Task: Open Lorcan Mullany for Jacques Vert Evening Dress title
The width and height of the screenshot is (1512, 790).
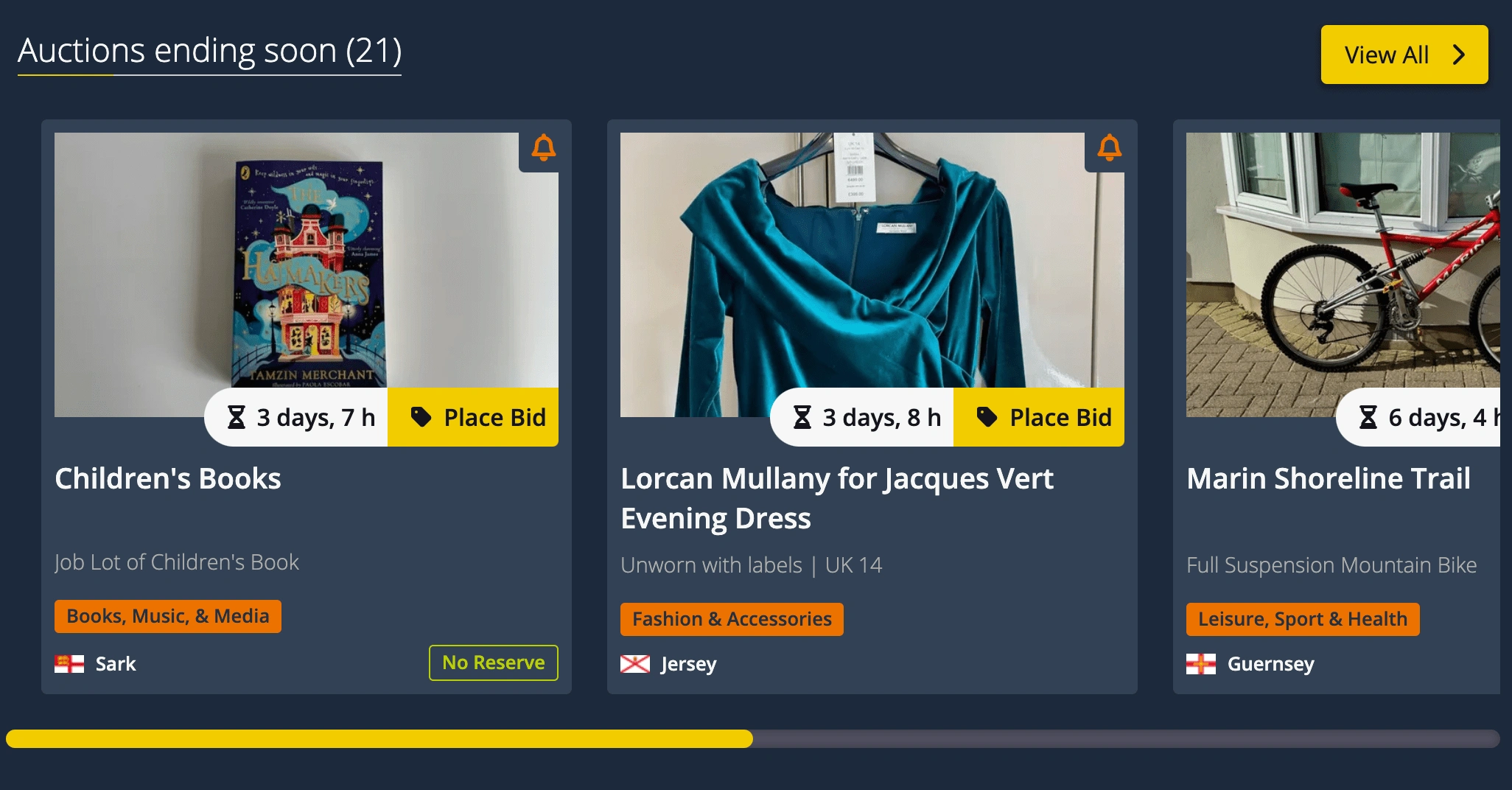Action: coord(837,499)
